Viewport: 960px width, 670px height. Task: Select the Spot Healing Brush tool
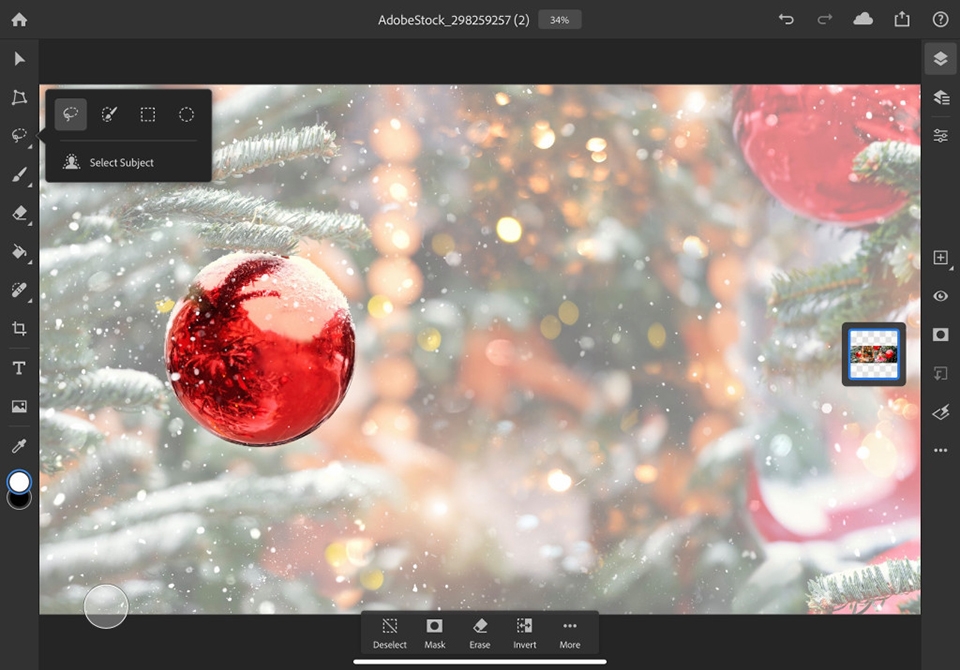pyautogui.click(x=18, y=290)
